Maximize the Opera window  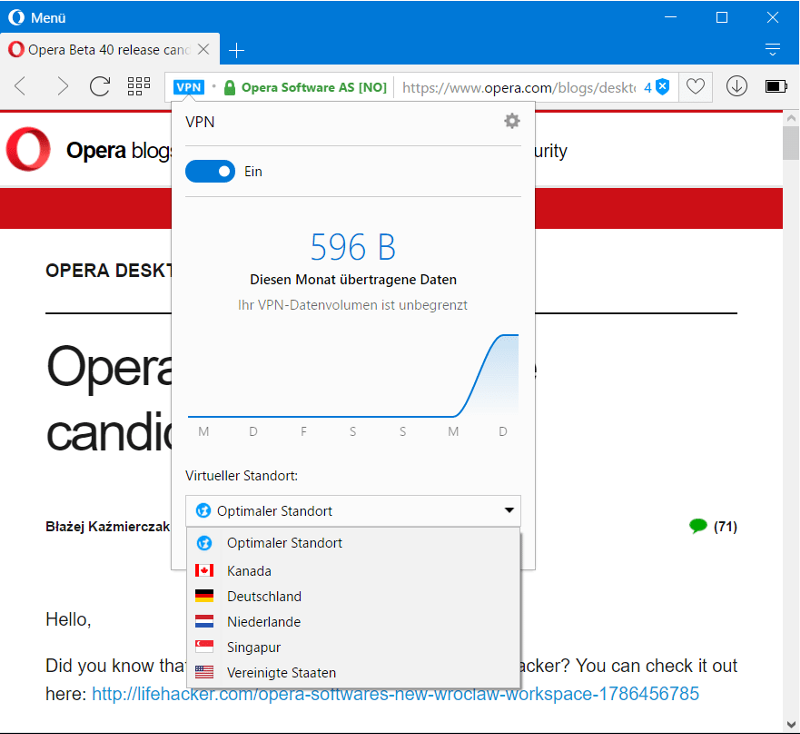point(721,17)
